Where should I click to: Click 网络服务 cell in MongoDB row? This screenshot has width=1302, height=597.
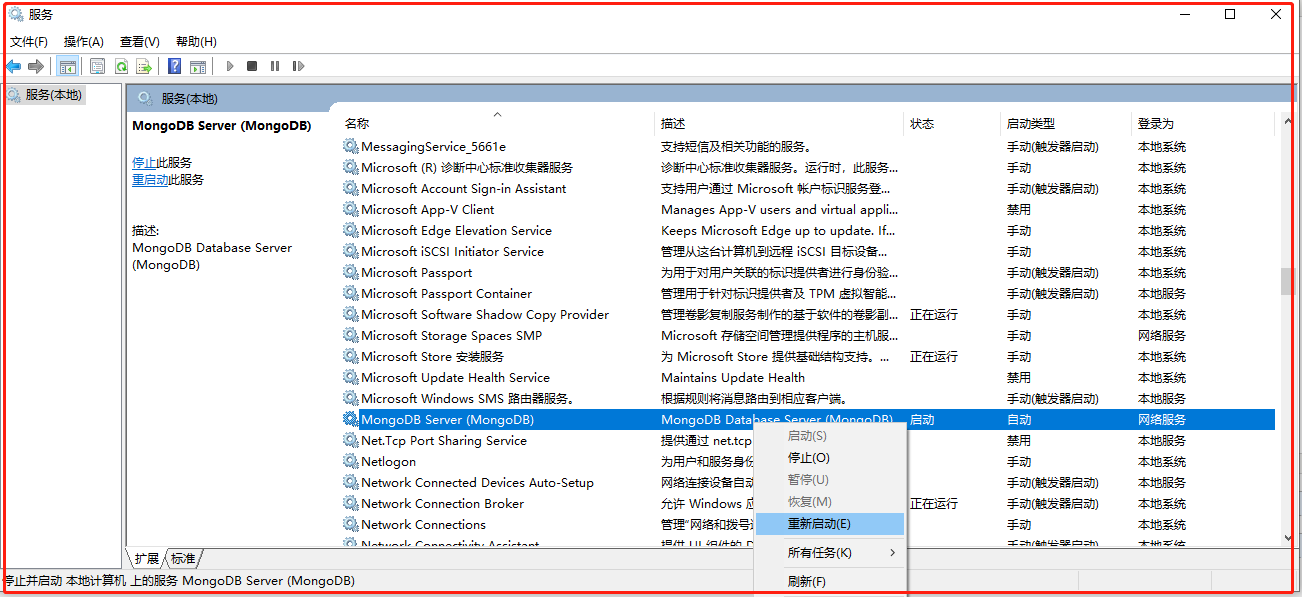click(1162, 420)
